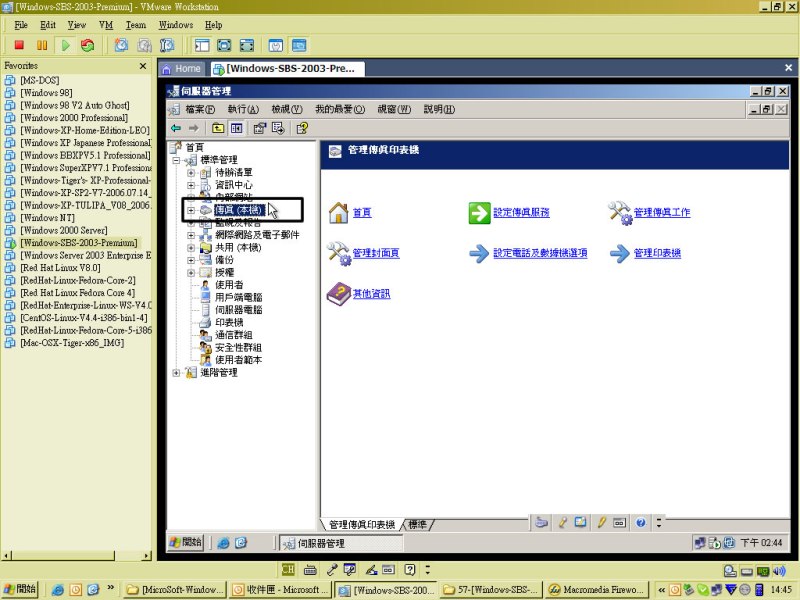Open the 我的最愛(O) menu
This screenshot has width=800, height=600.
340,109
